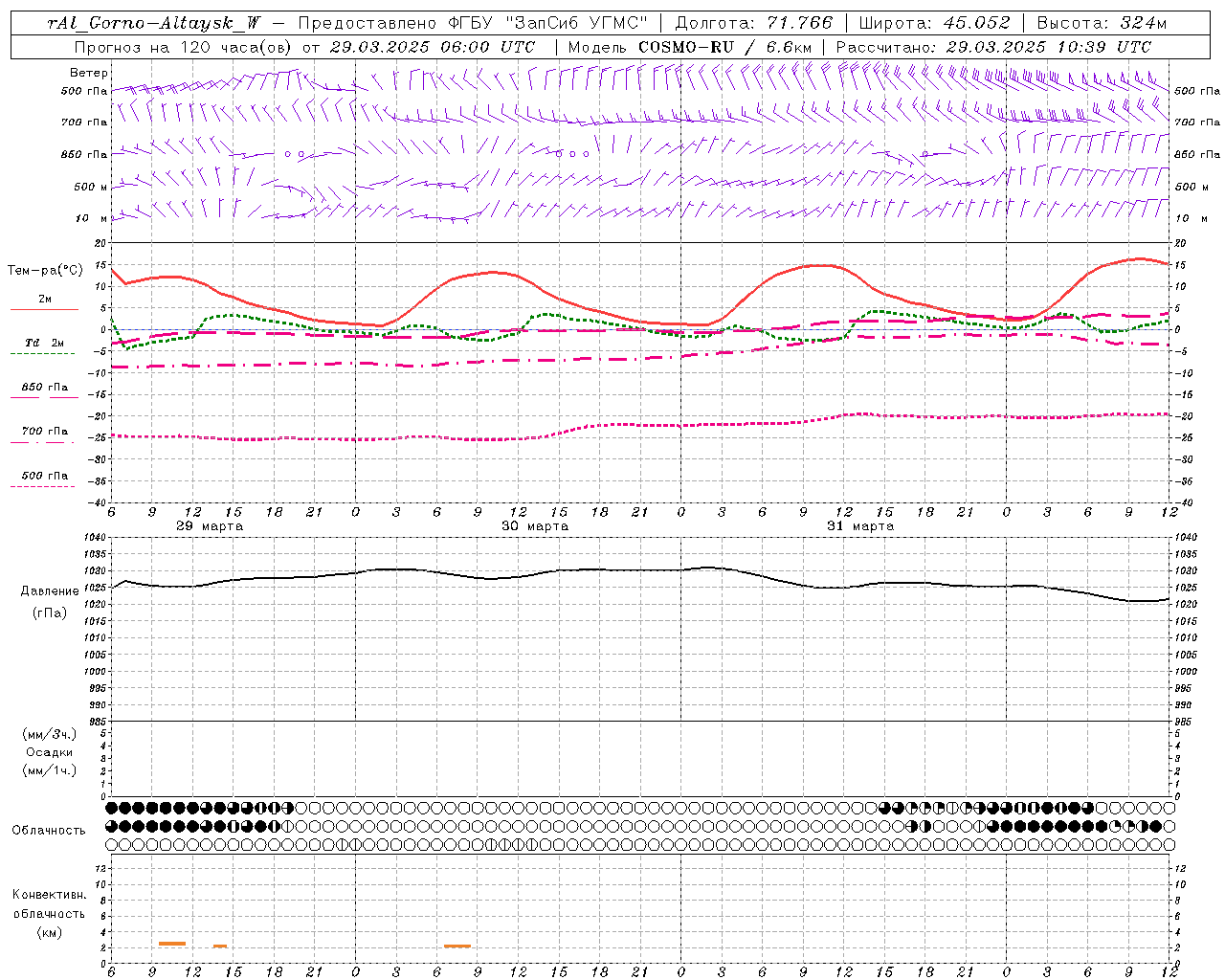Click the 850 гПа temperature legend entry

click(x=45, y=388)
